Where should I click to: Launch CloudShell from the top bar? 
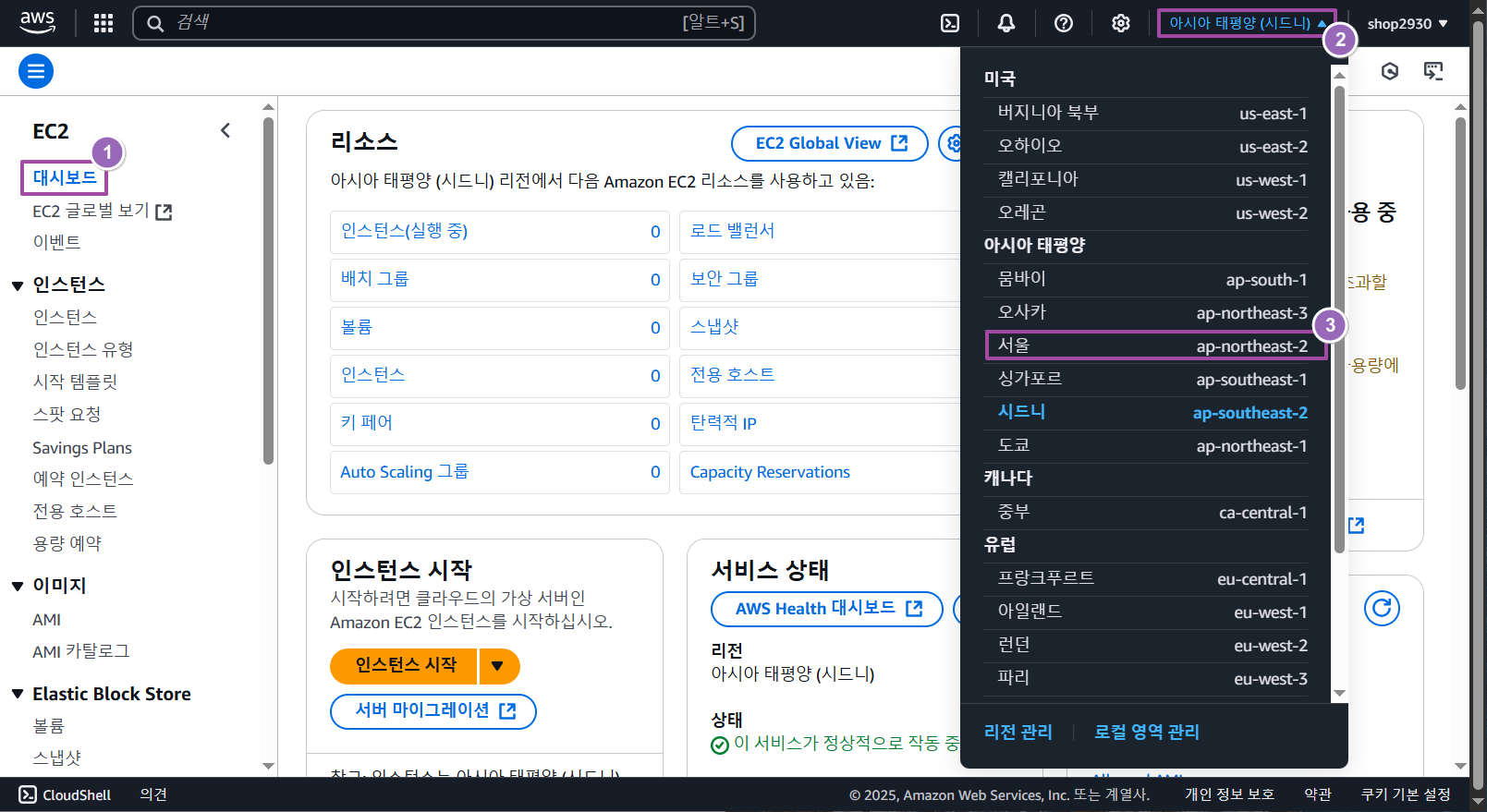(950, 23)
